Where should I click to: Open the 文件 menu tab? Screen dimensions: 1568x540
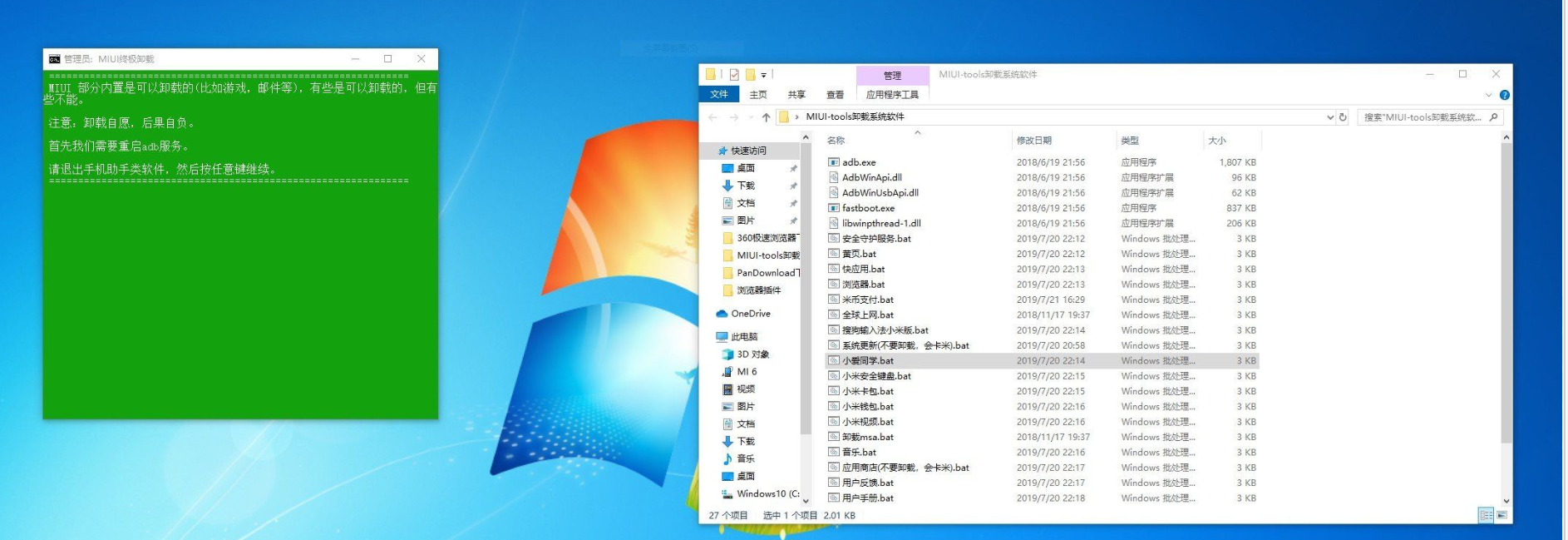click(x=719, y=95)
